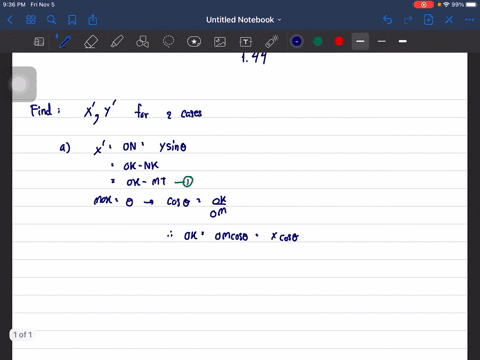Open the Elements sticker tool
This screenshot has height=360, width=480.
point(194,42)
